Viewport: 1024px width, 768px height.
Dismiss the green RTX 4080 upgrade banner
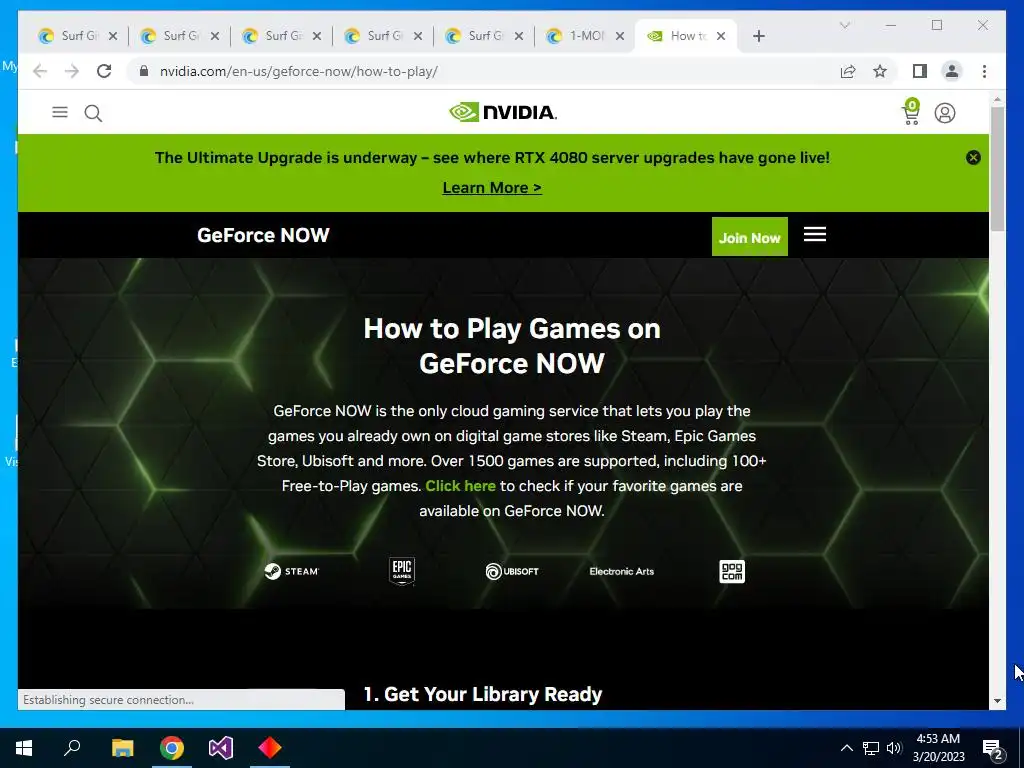coord(973,157)
